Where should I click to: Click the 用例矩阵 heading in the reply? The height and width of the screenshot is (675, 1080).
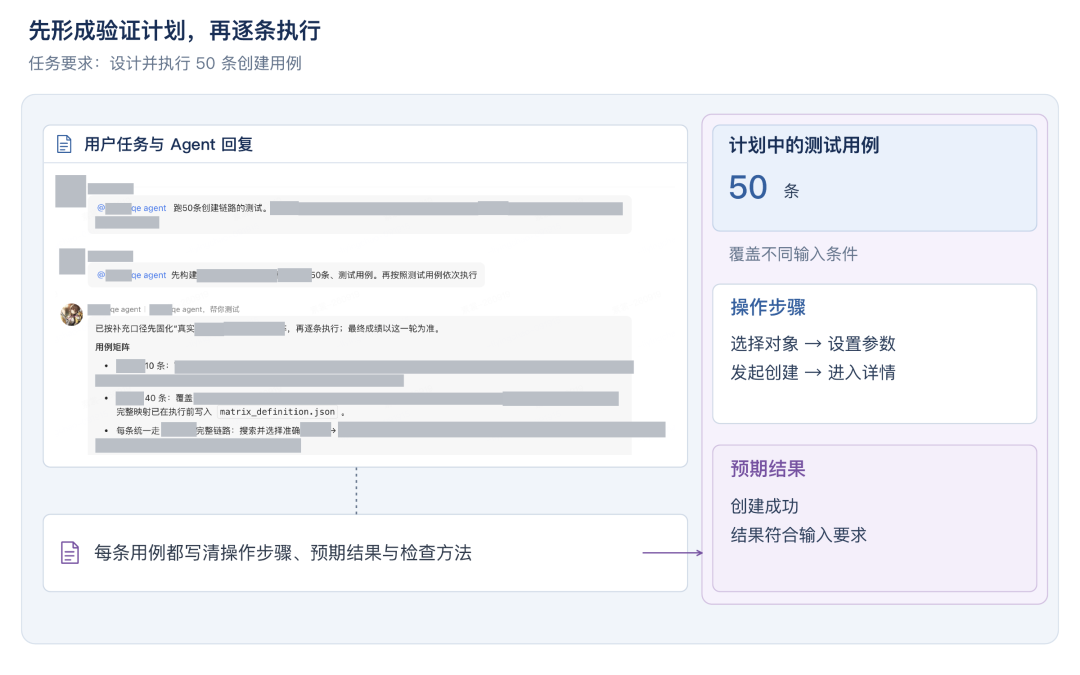pos(112,347)
